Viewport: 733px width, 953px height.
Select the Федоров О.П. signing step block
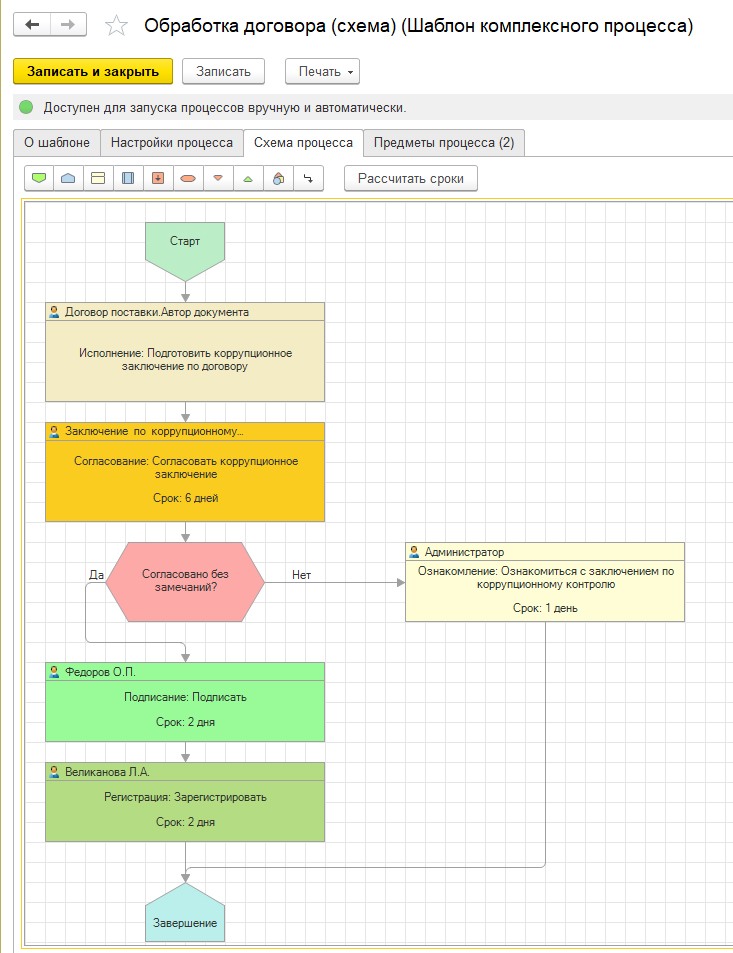[x=185, y=703]
